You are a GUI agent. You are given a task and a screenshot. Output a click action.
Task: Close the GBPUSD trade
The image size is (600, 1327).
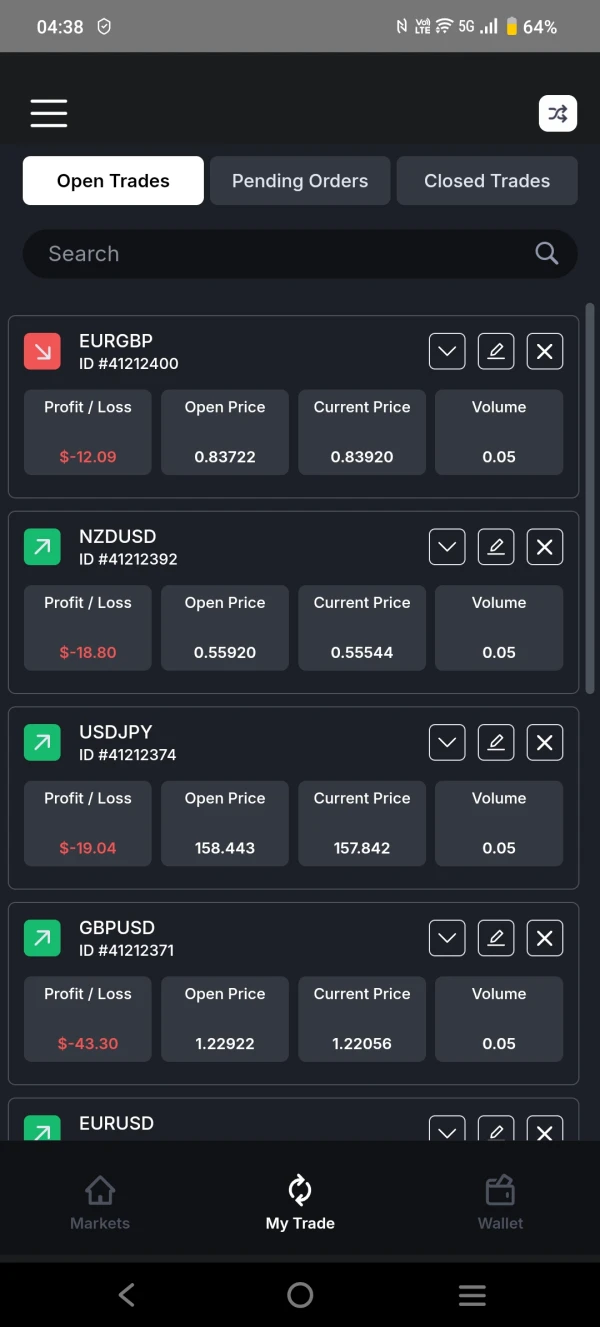pyautogui.click(x=545, y=938)
